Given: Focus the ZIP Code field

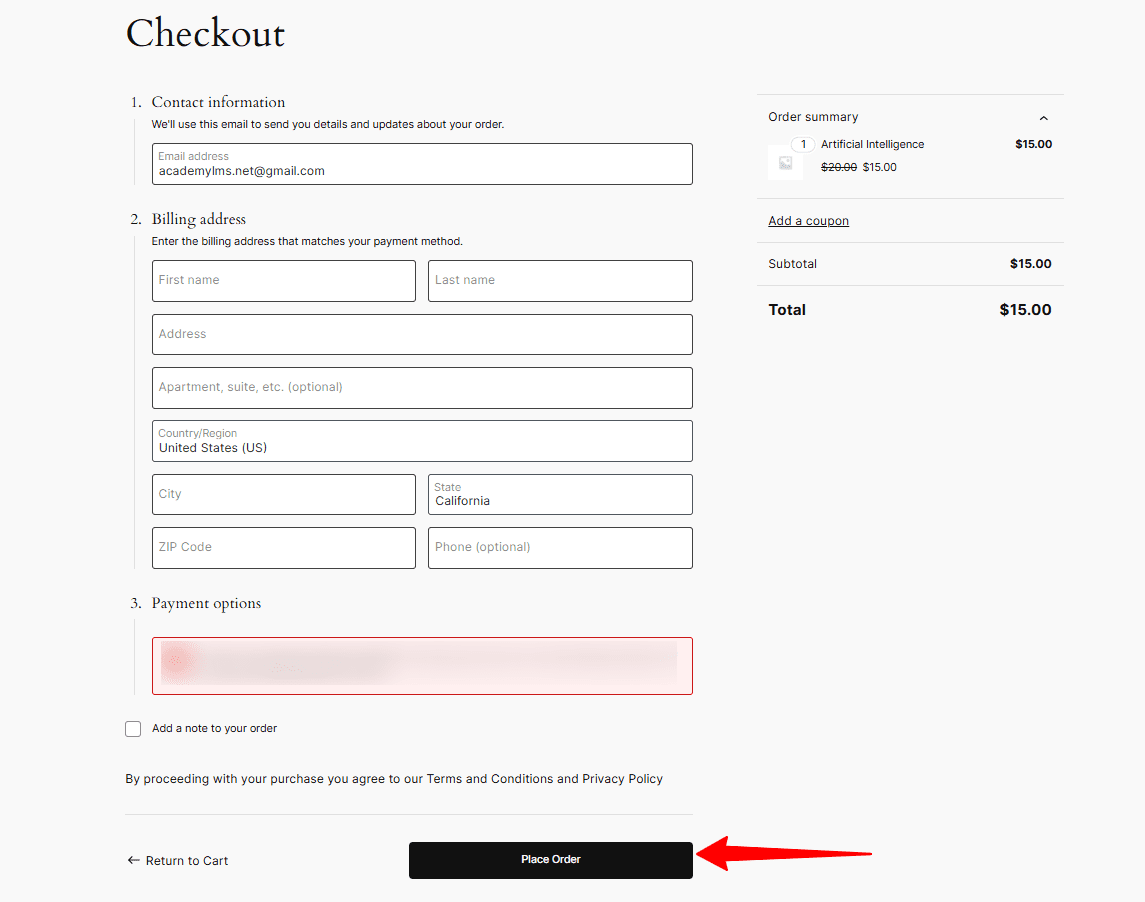Looking at the screenshot, I should [x=283, y=548].
